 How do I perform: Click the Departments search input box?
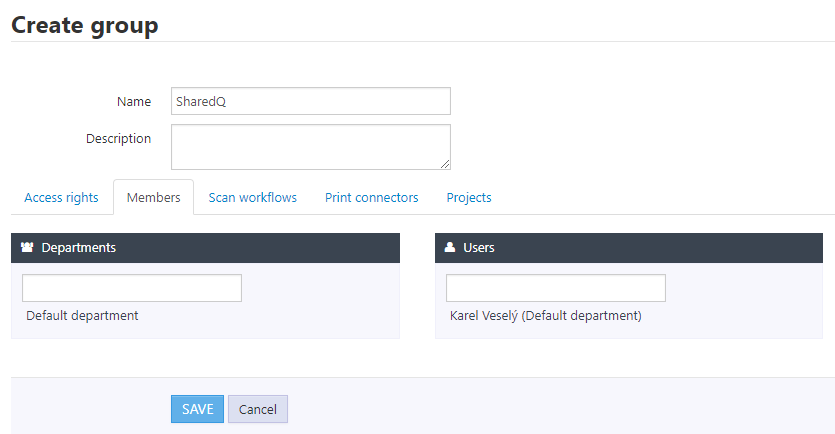click(132, 288)
